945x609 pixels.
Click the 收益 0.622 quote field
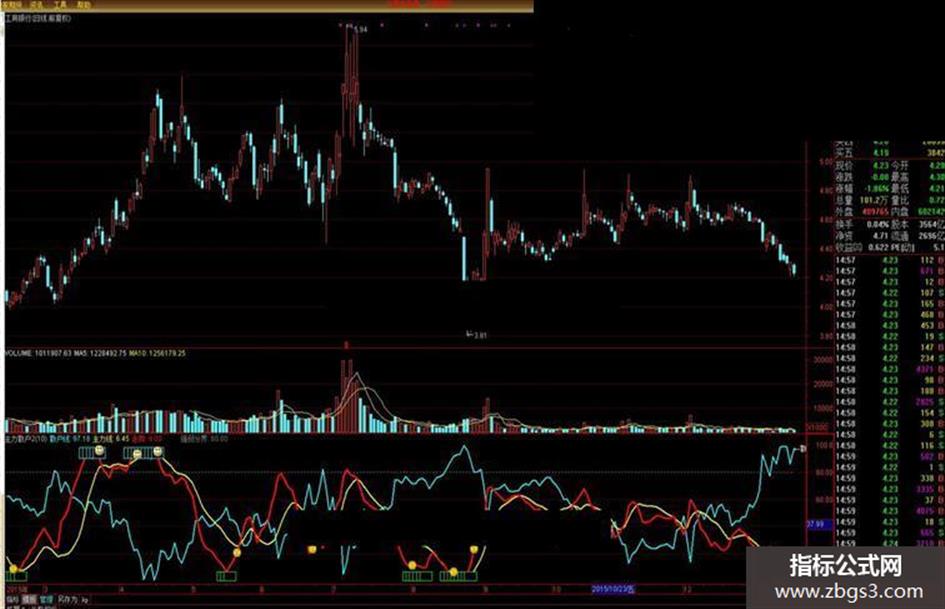coord(862,247)
